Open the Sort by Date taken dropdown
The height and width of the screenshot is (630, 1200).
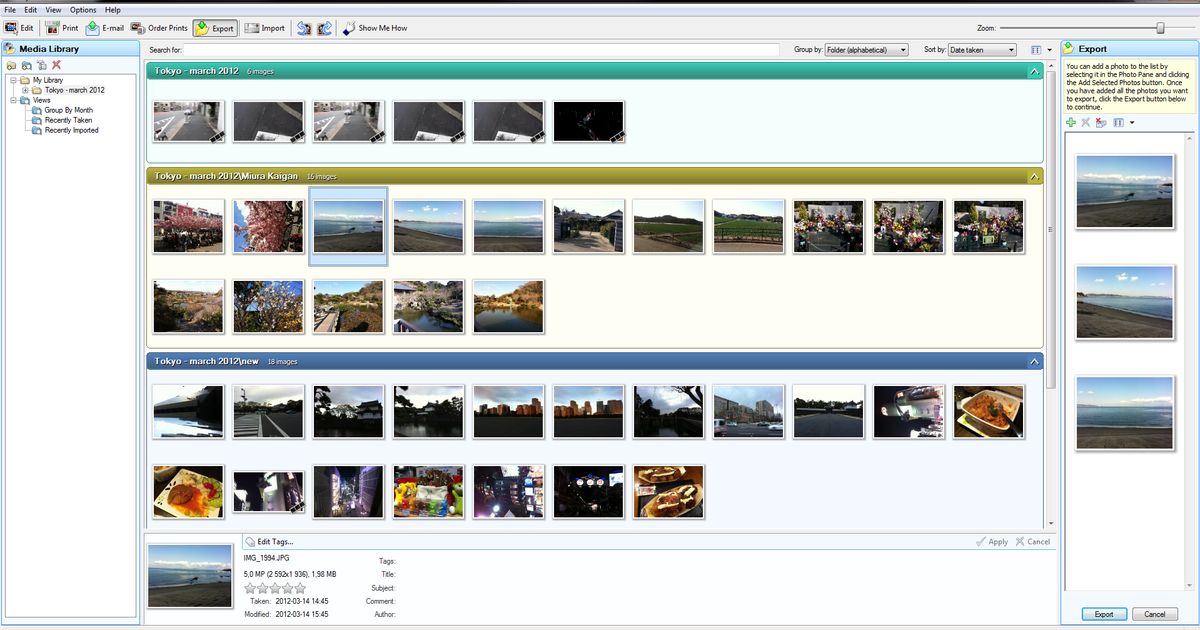coord(981,49)
